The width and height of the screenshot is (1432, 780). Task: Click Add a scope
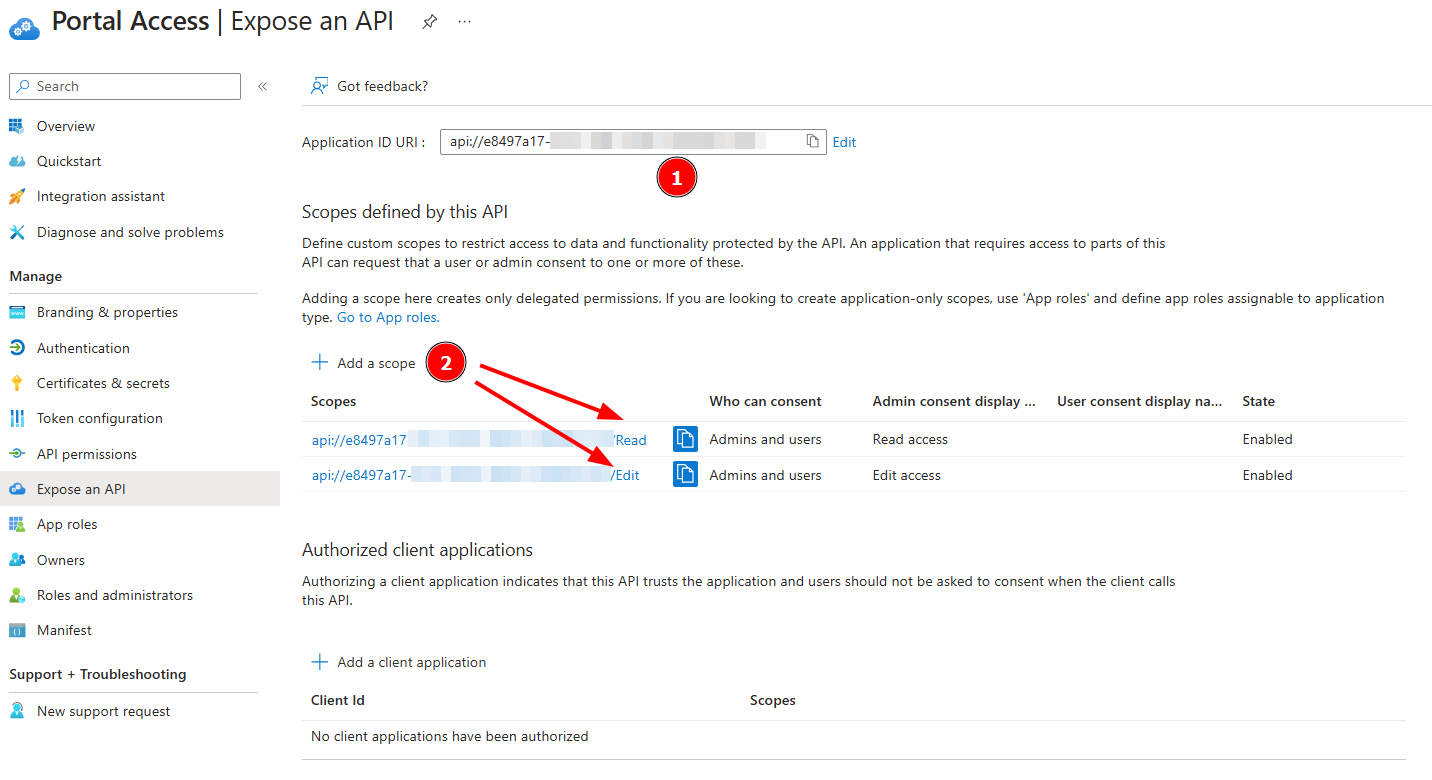[x=364, y=362]
